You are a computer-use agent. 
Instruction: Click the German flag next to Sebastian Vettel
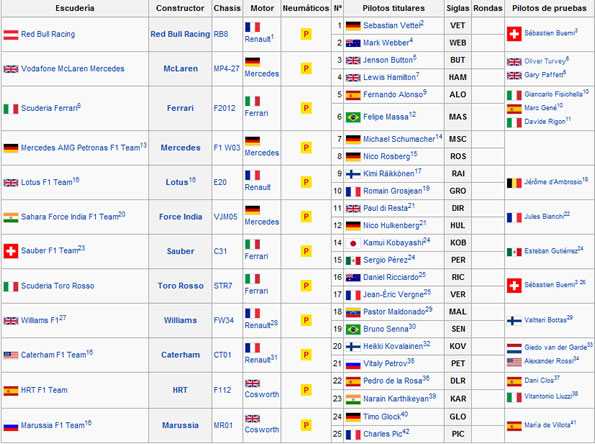click(353, 26)
